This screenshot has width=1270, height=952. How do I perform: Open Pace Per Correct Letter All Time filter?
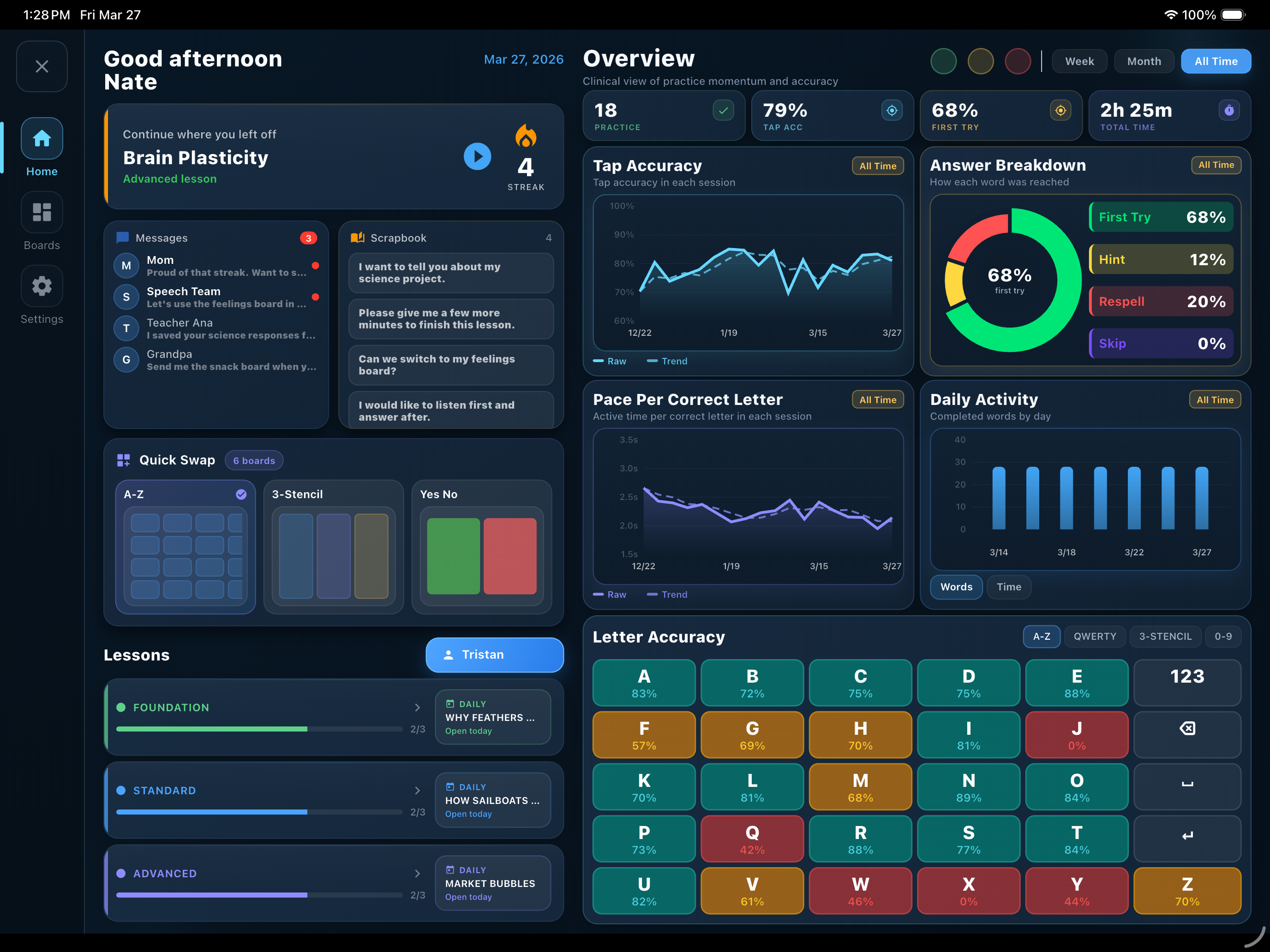877,400
